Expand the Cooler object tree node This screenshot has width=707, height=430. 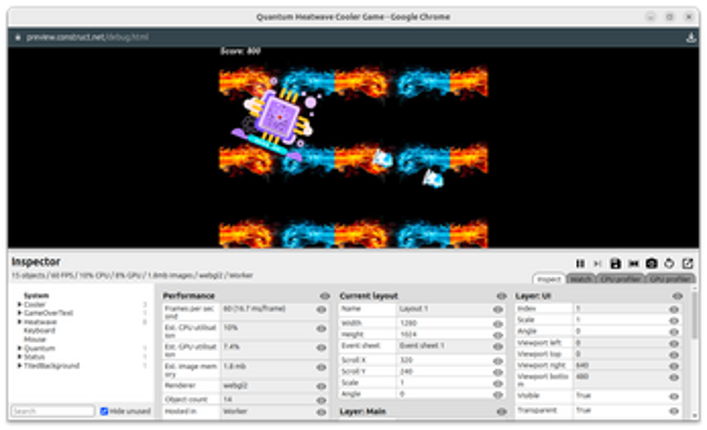click(19, 305)
